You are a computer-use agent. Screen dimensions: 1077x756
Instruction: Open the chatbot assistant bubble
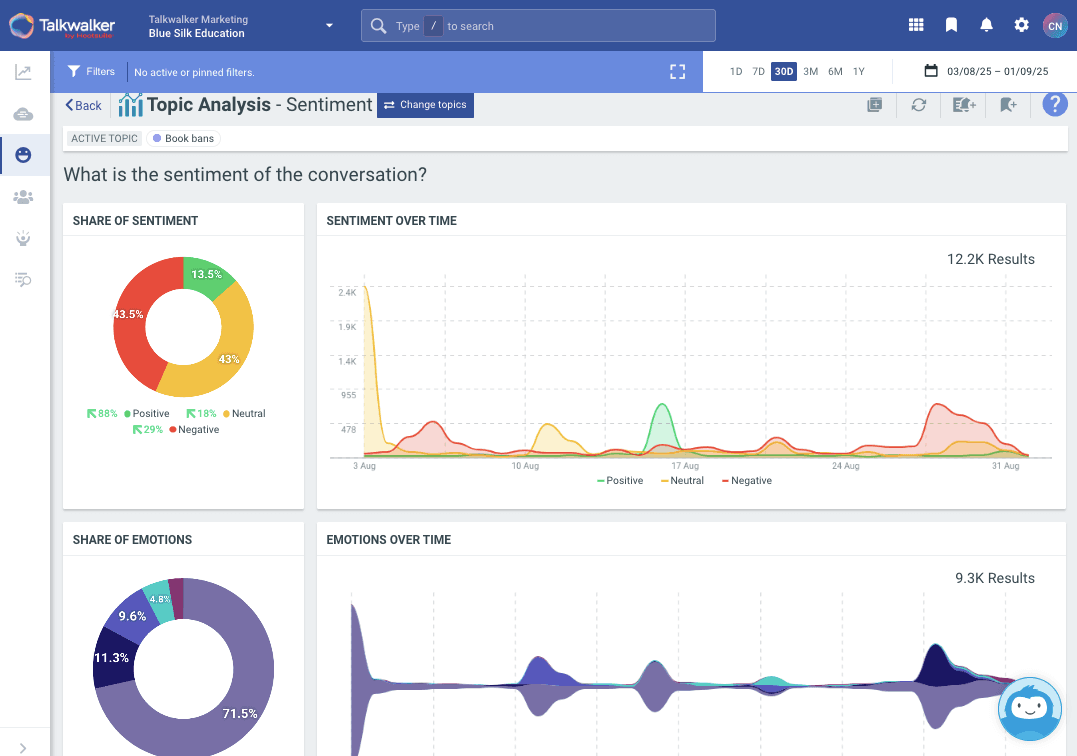1029,708
